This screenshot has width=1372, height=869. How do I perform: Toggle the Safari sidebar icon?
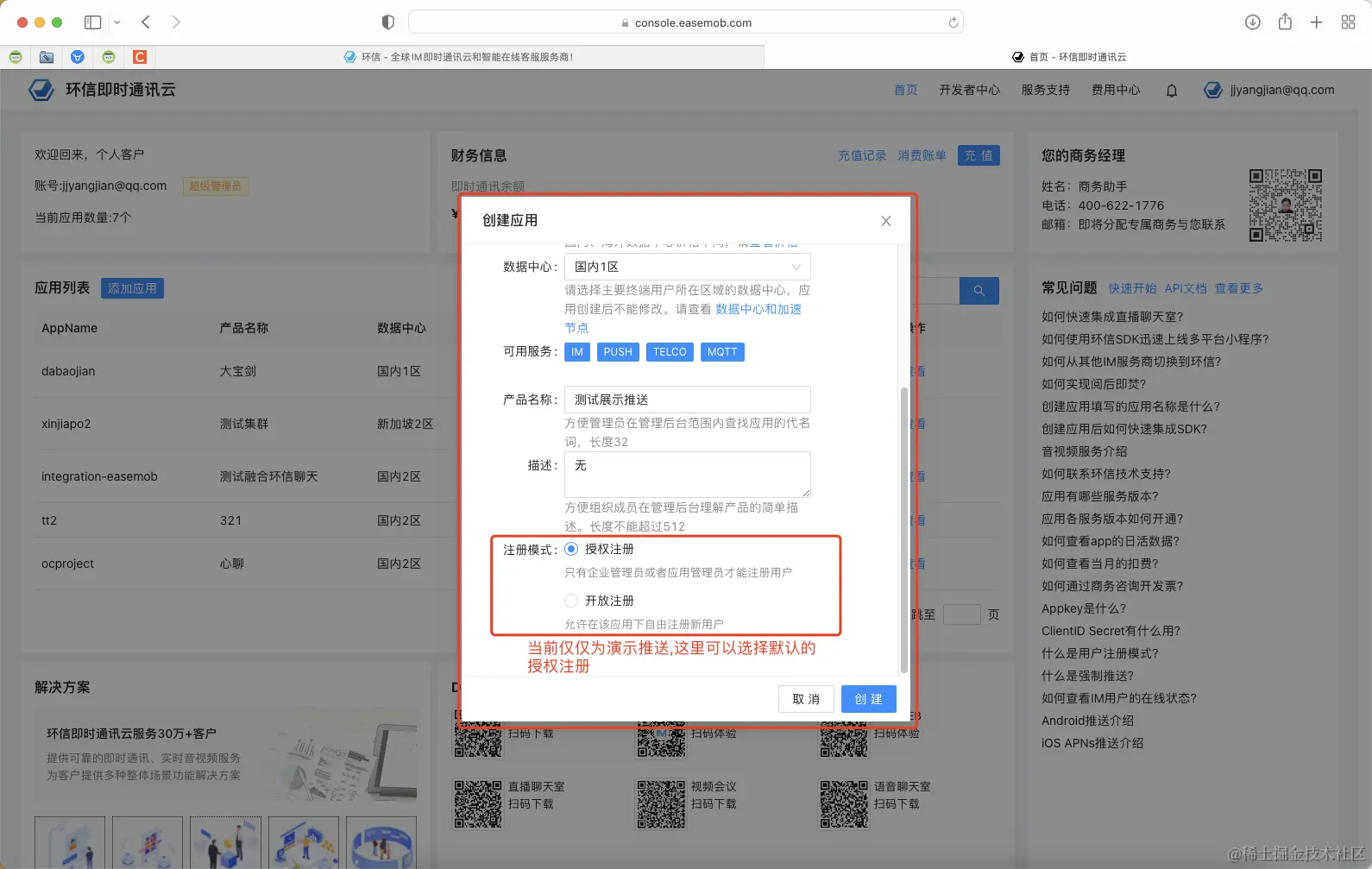(x=92, y=22)
